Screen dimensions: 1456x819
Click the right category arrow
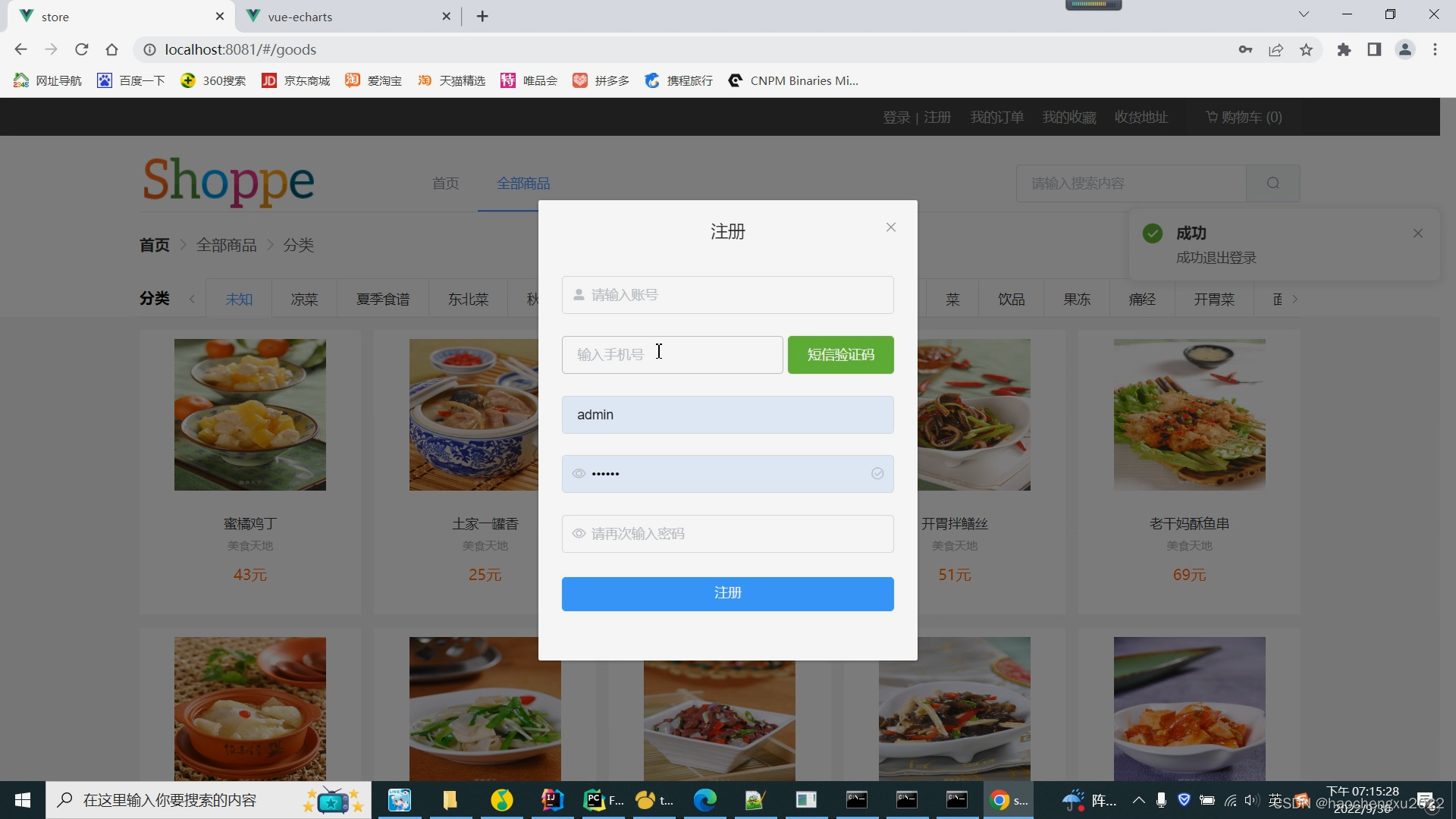pos(1295,299)
